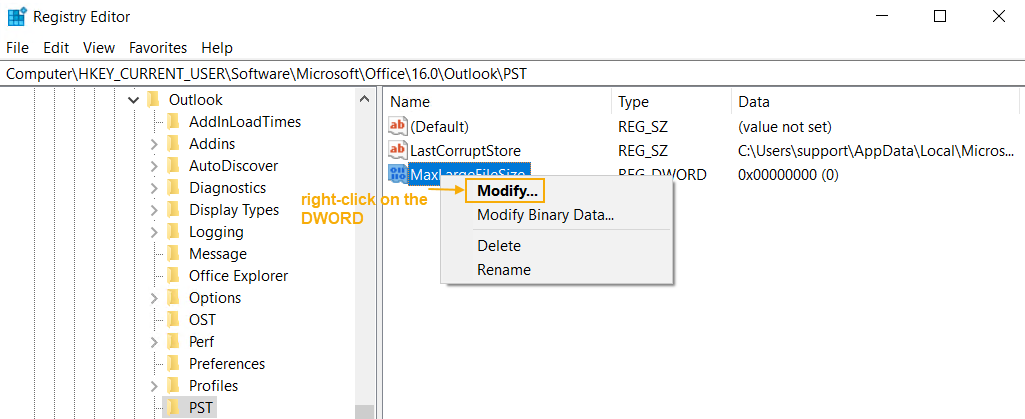Collapse the Outlook key chevron
This screenshot has width=1025, height=419.
[133, 100]
